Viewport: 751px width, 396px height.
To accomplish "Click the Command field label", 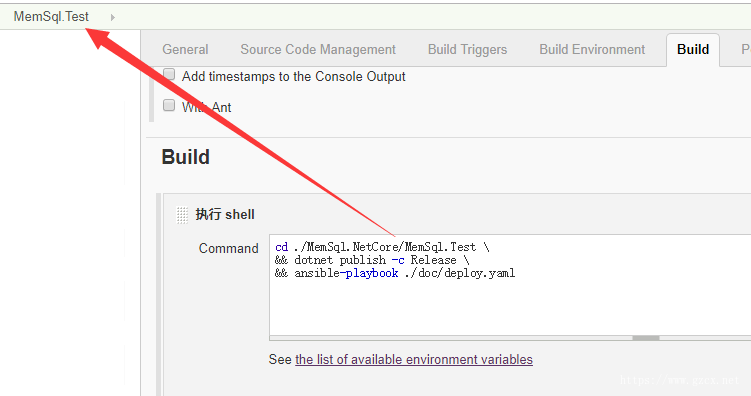I will 228,249.
